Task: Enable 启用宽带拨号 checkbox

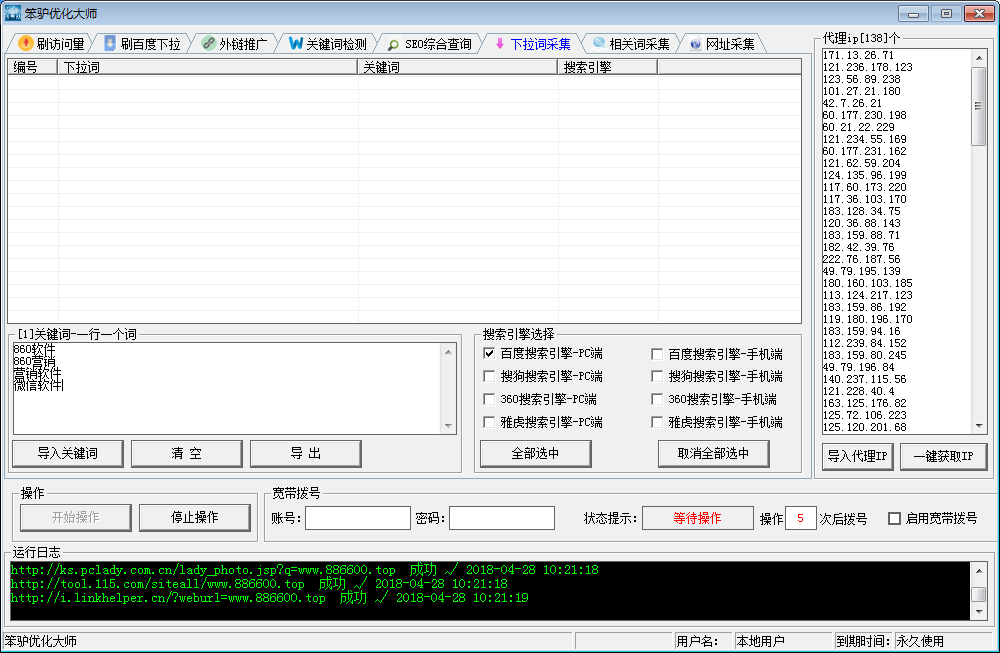Action: [x=895, y=518]
